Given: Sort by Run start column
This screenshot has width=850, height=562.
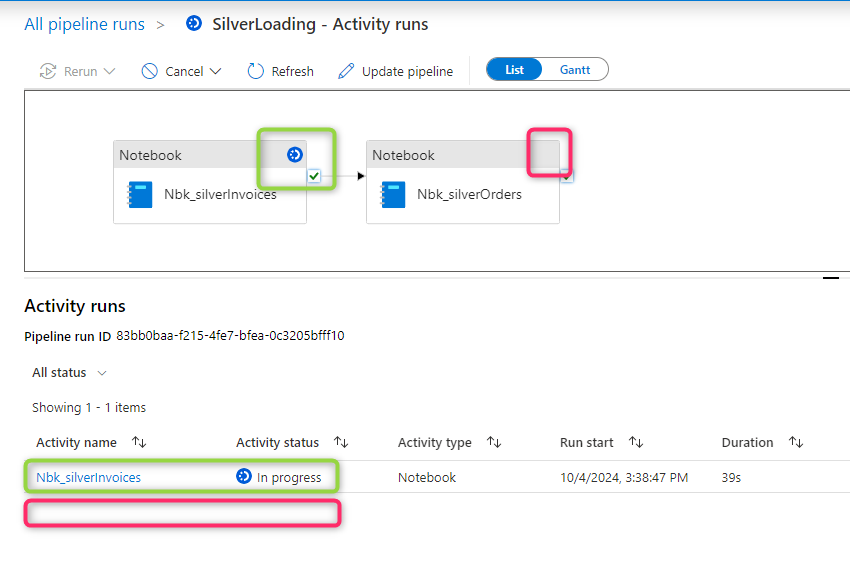Looking at the screenshot, I should pyautogui.click(x=636, y=442).
